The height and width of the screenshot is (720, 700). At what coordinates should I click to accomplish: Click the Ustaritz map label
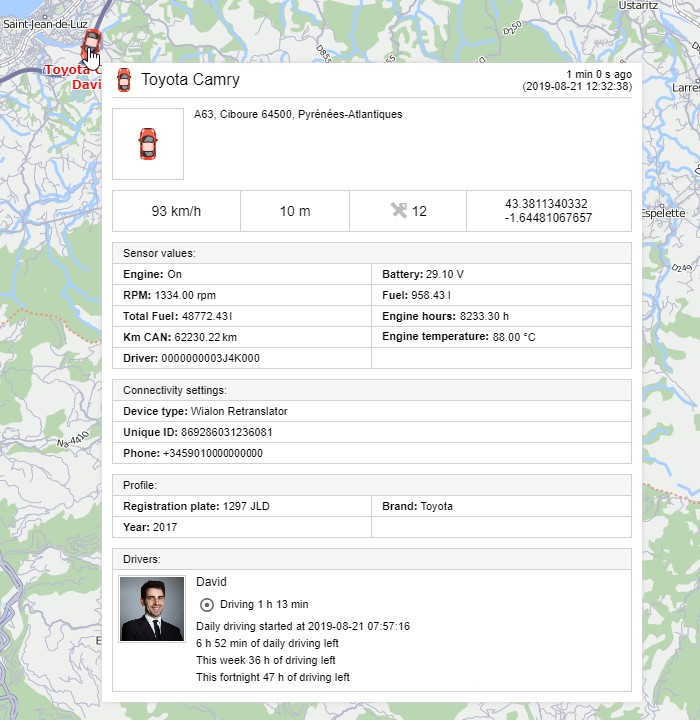tap(638, 6)
